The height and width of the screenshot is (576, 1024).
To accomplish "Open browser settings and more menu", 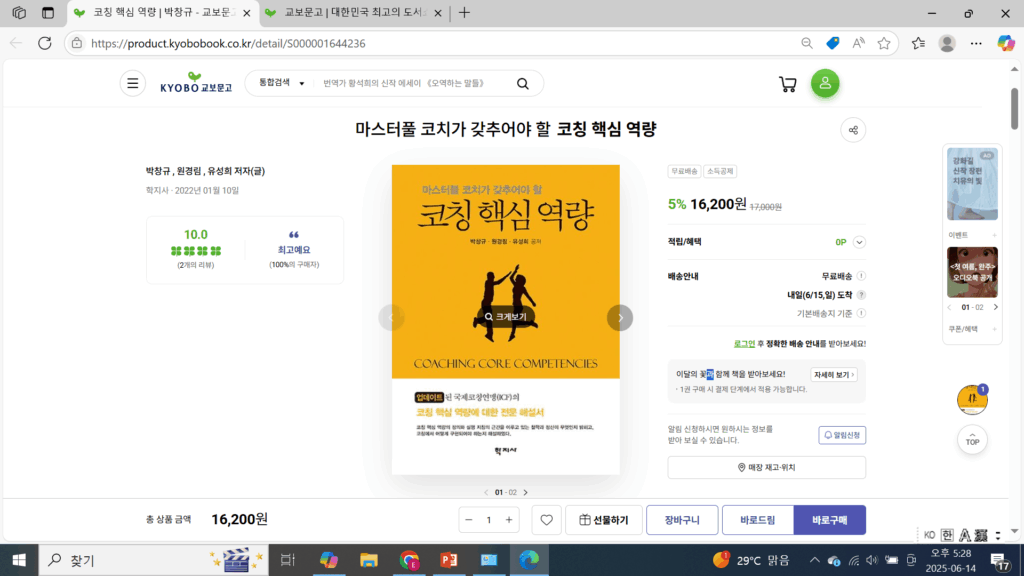I will pyautogui.click(x=976, y=43).
